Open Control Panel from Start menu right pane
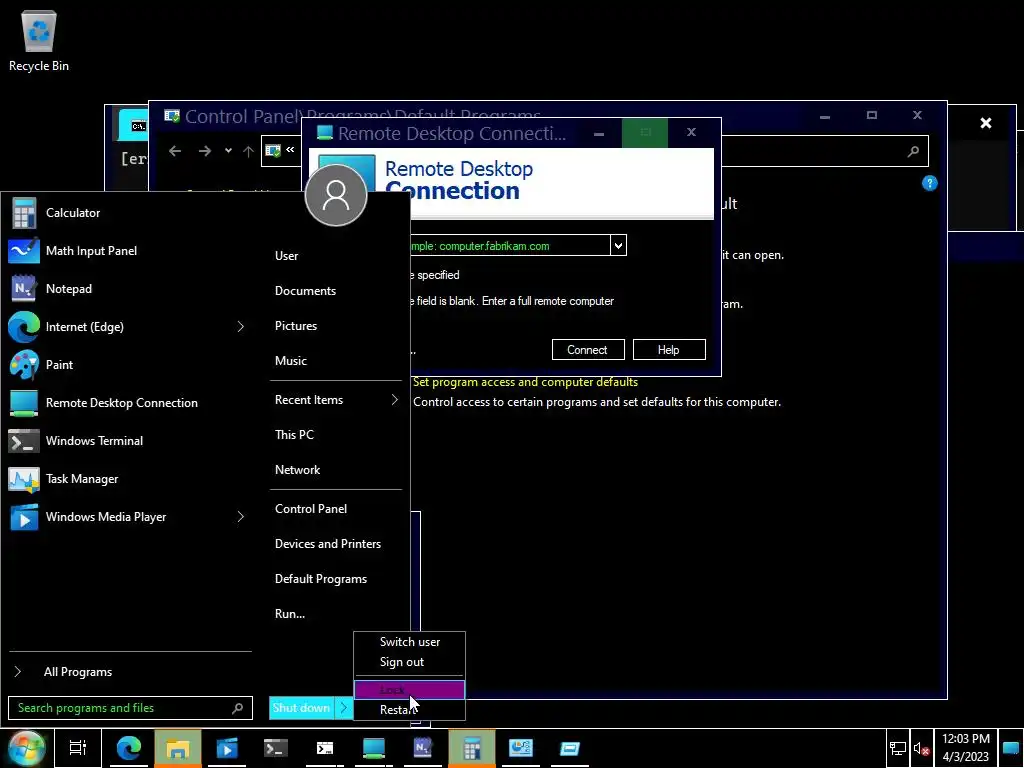This screenshot has height=768, width=1024. [336, 509]
